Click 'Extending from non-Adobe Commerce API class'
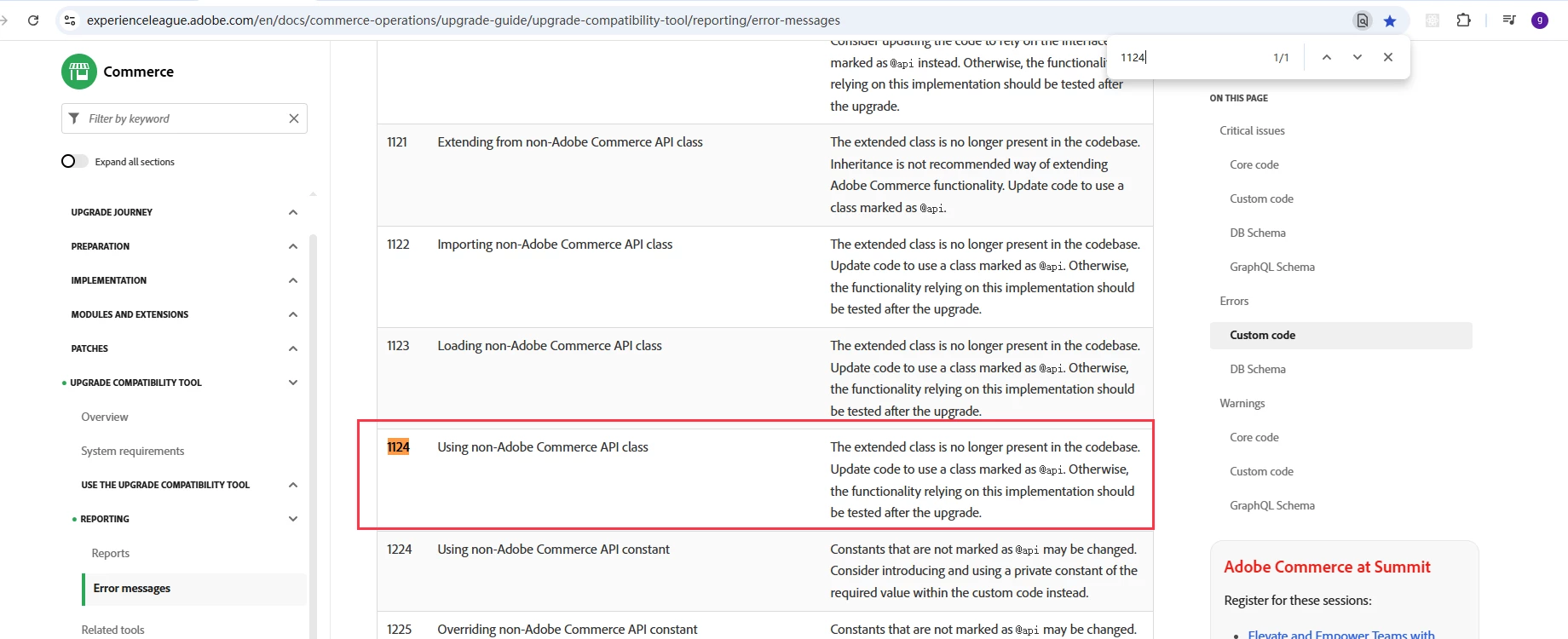Screen dimensions: 1568x639 pos(570,142)
